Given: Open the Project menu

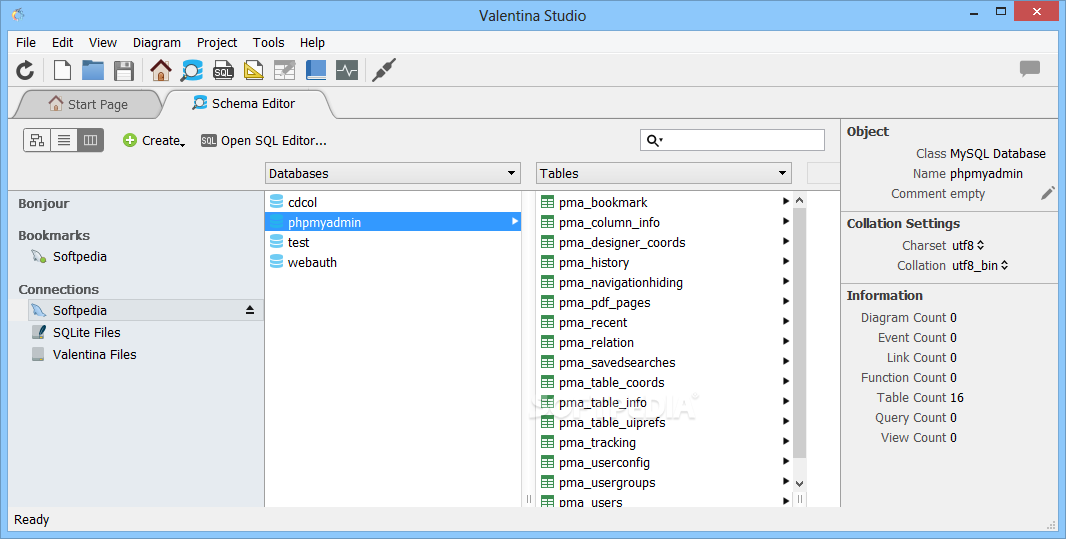Looking at the screenshot, I should [217, 42].
